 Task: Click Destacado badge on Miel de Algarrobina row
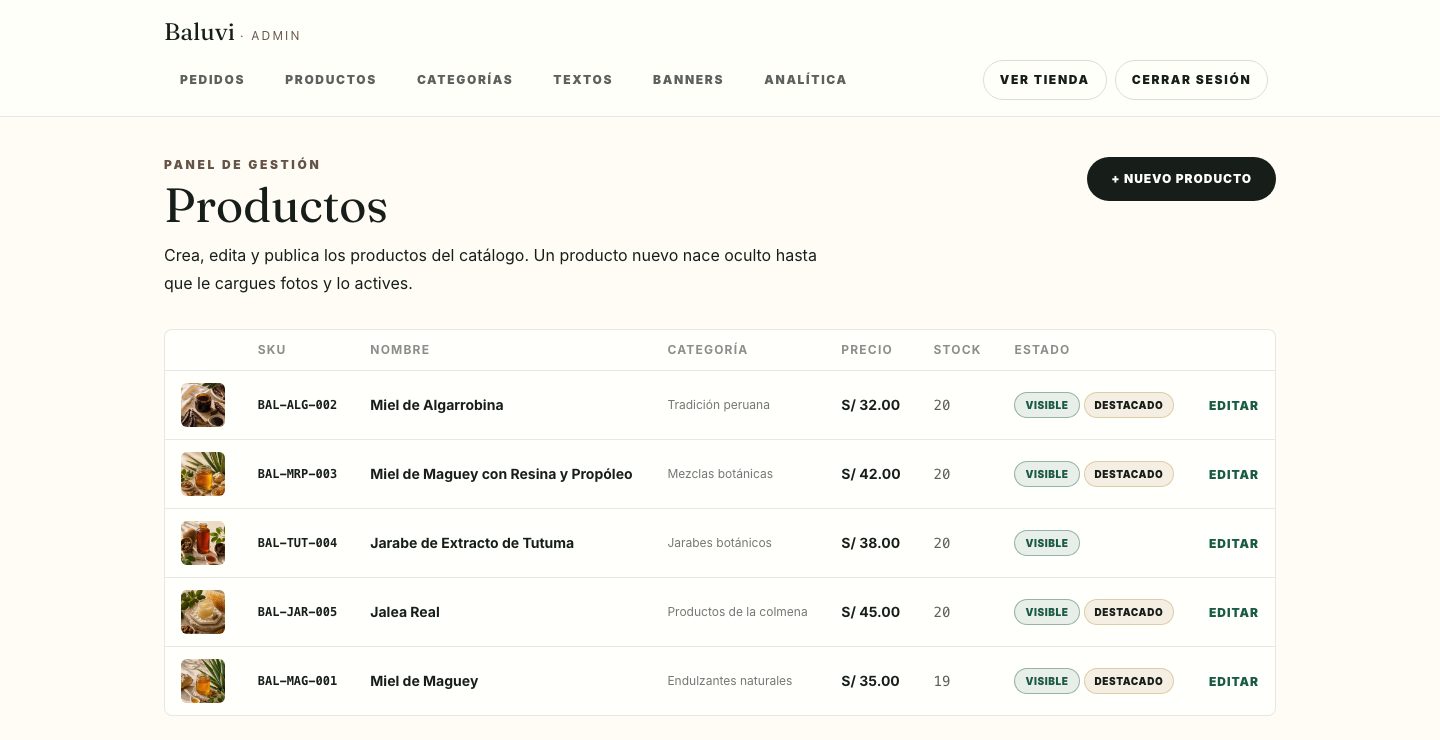(x=1129, y=405)
